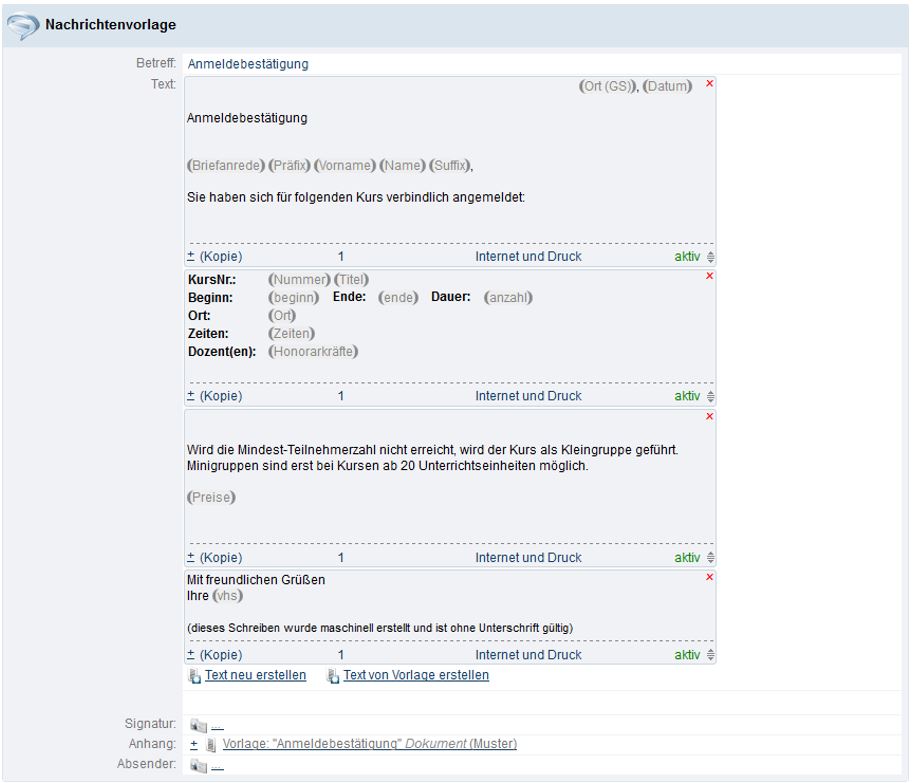The width and height of the screenshot is (918, 783).
Task: Delete the 'Mit freundlichen Grüßen' block
Action: (709, 577)
